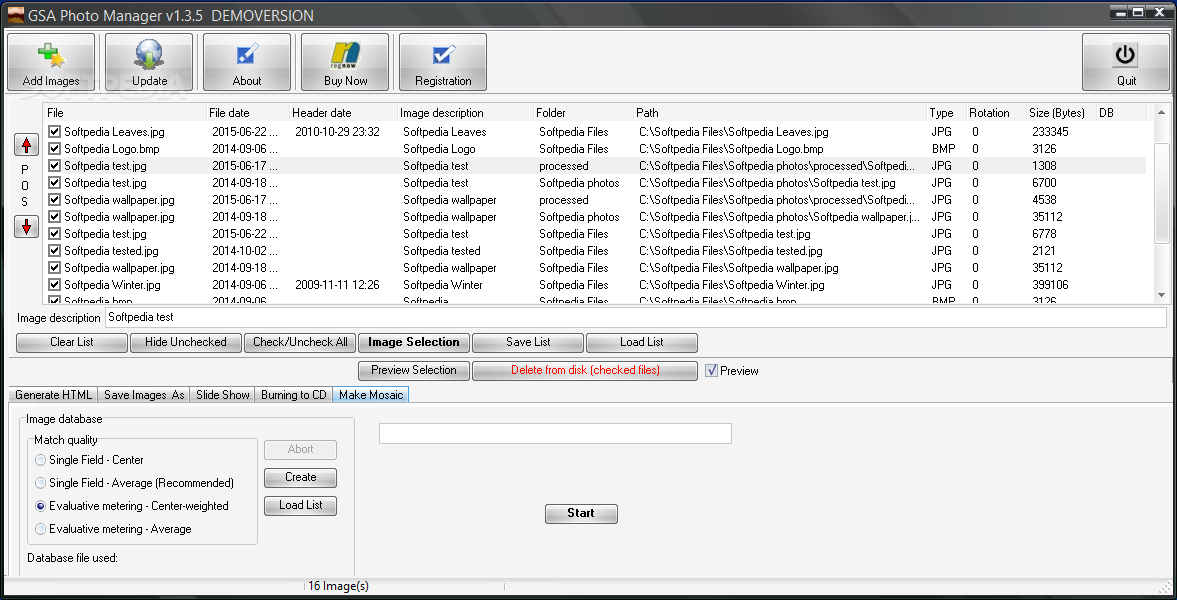Image resolution: width=1177 pixels, height=600 pixels.
Task: Click Load List button beside Save List
Action: coord(642,342)
